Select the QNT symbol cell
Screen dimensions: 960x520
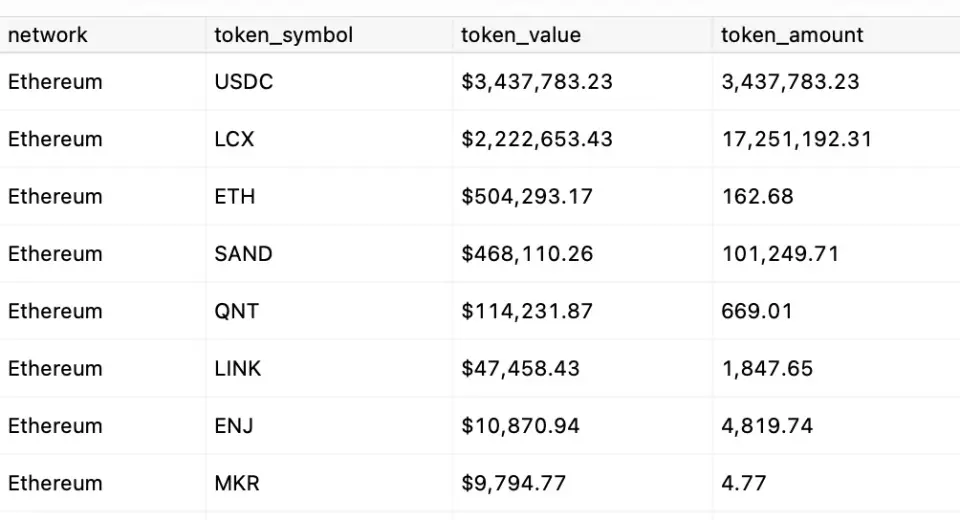[x=236, y=311]
